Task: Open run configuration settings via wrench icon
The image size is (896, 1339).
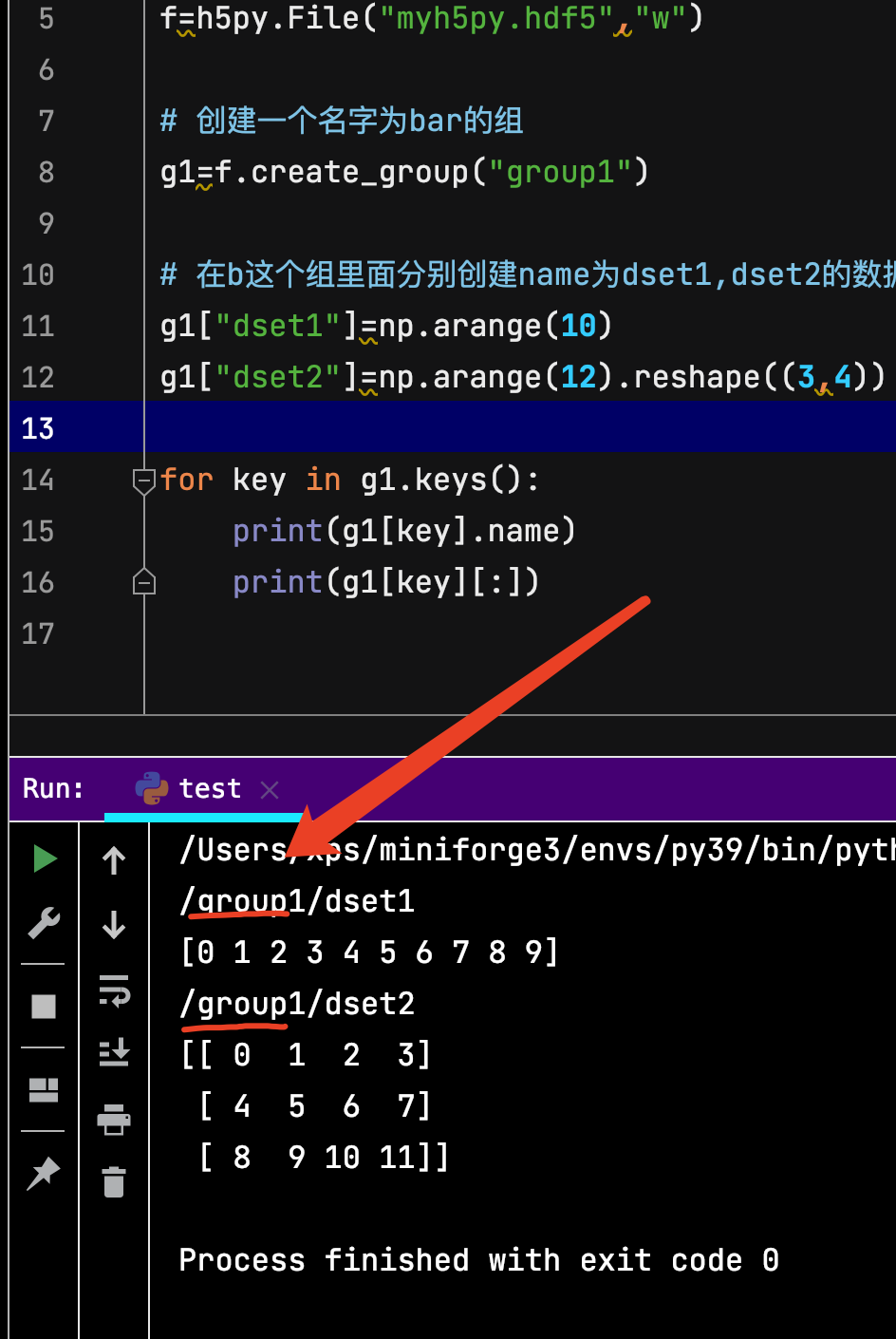Action: pyautogui.click(x=43, y=923)
